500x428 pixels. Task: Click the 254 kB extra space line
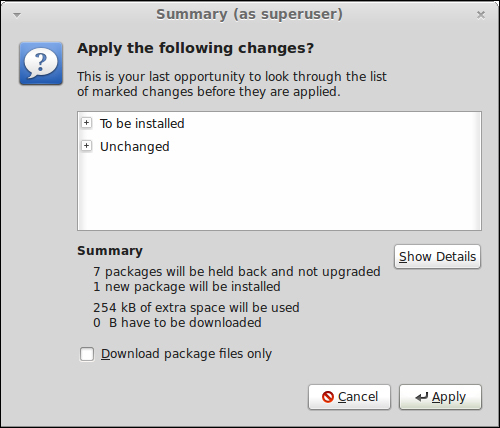point(196,307)
